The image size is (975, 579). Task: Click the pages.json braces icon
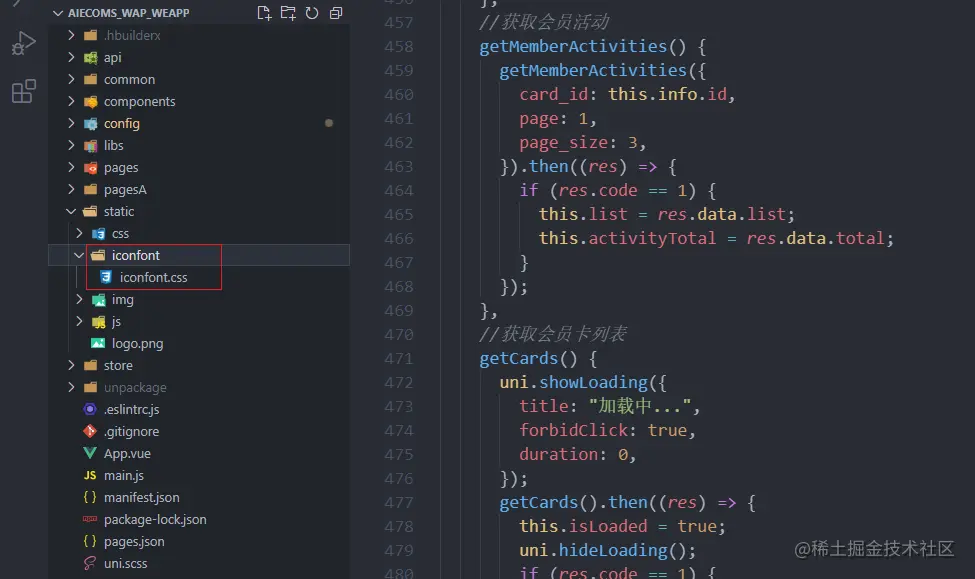pyautogui.click(x=90, y=541)
